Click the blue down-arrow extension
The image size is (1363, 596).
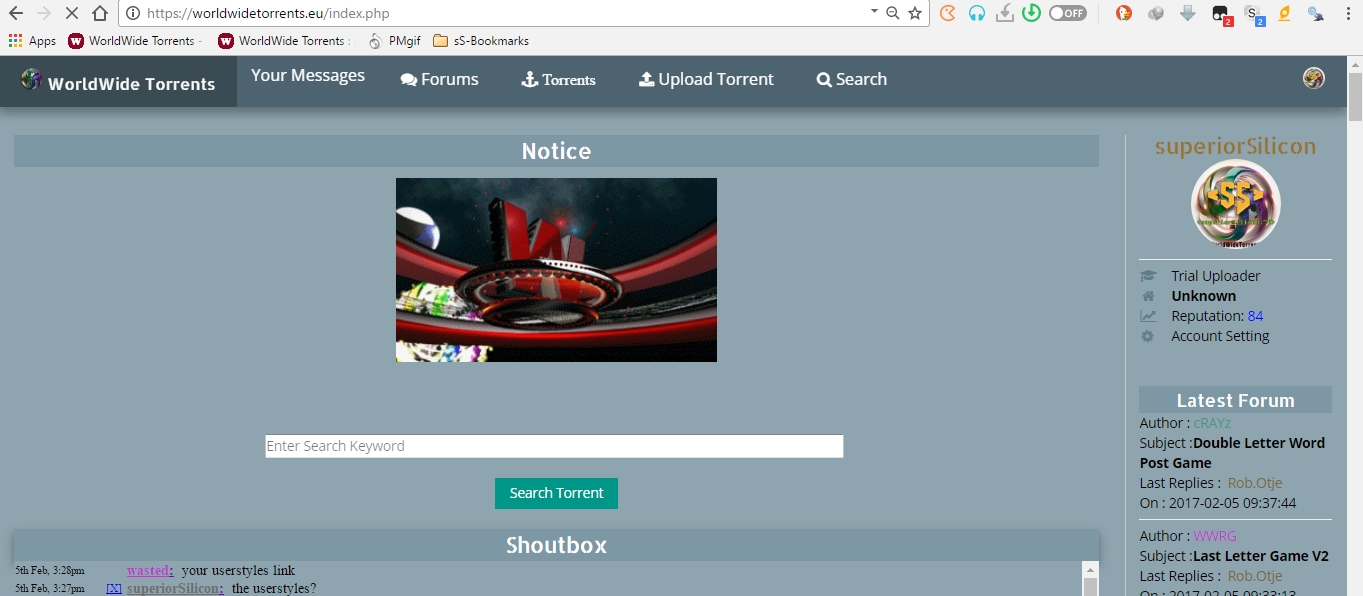[x=1188, y=13]
